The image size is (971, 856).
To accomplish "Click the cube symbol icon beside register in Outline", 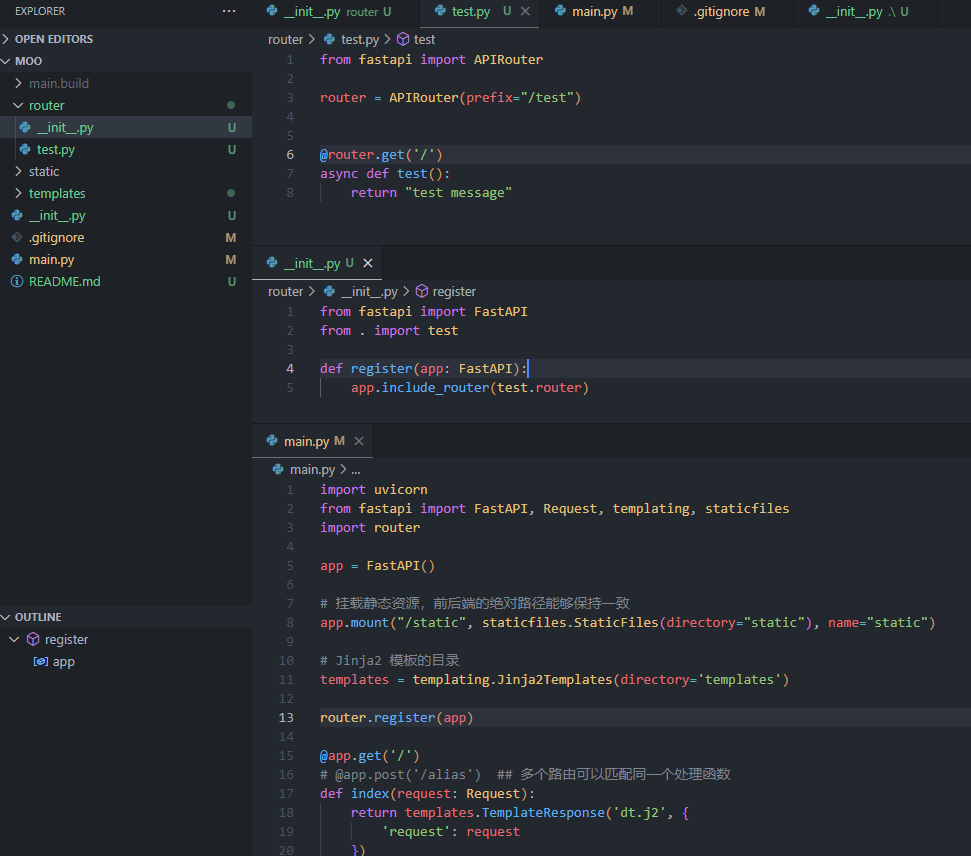I will [33, 639].
